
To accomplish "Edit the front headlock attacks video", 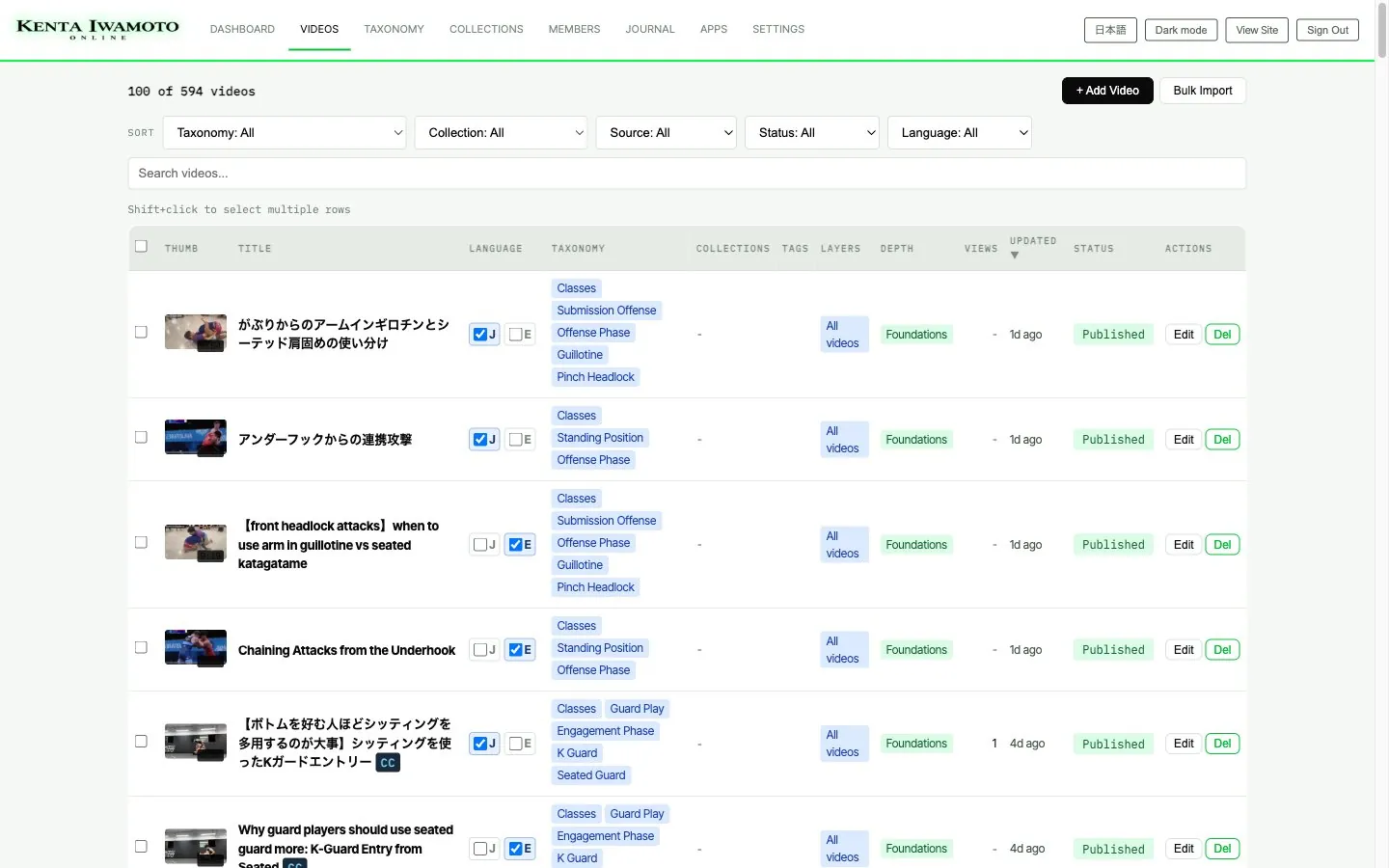I will 1184,545.
